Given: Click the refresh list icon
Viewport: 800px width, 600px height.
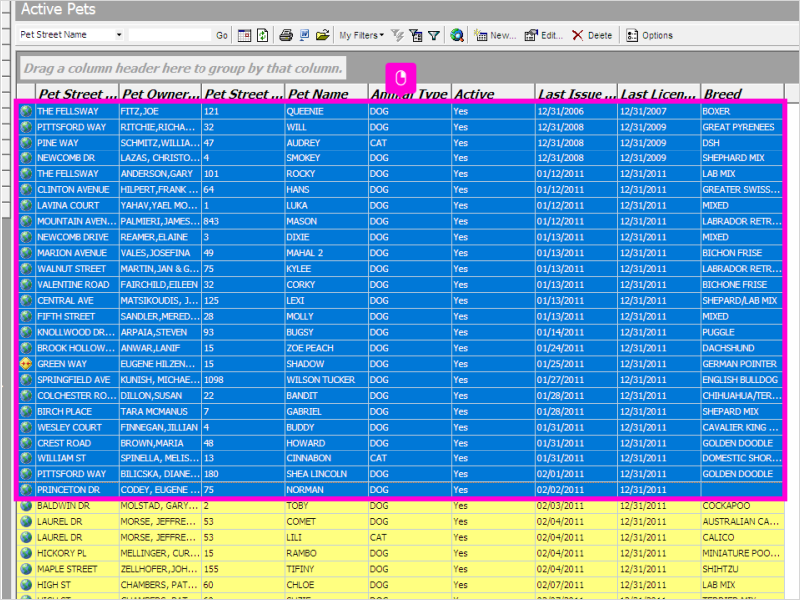Looking at the screenshot, I should pyautogui.click(x=262, y=35).
